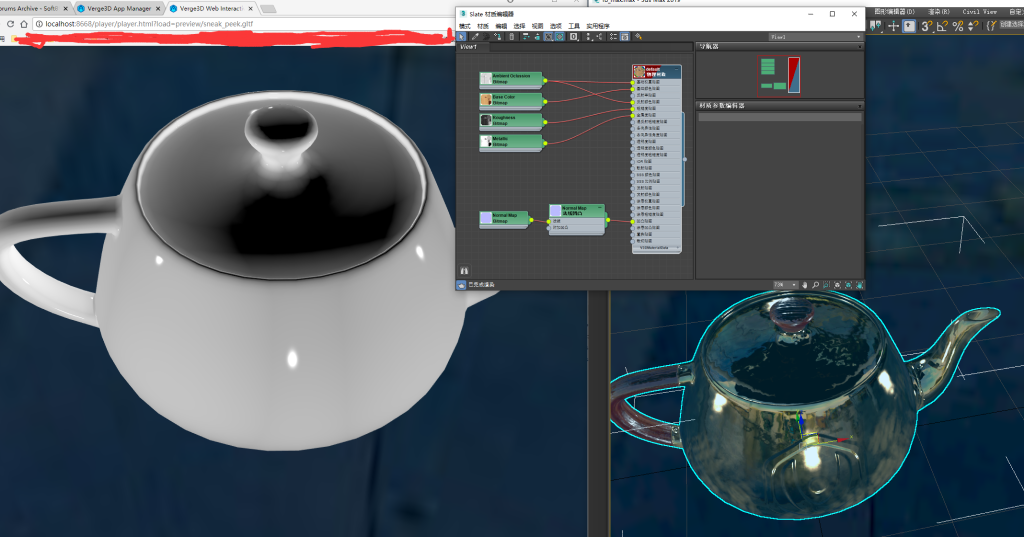1024x537 pixels.
Task: Collapse the Normal Map node with minus button
Action: [601, 208]
